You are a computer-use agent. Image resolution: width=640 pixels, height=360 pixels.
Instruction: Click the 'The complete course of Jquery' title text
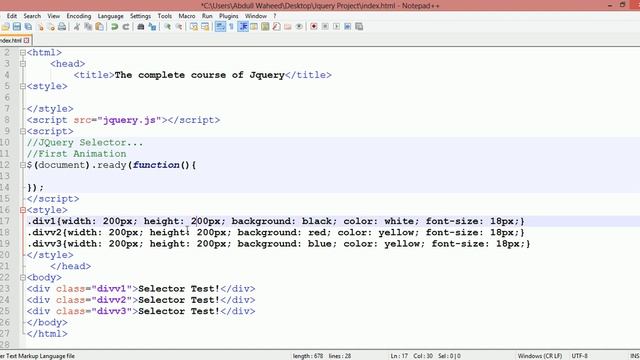coord(199,75)
